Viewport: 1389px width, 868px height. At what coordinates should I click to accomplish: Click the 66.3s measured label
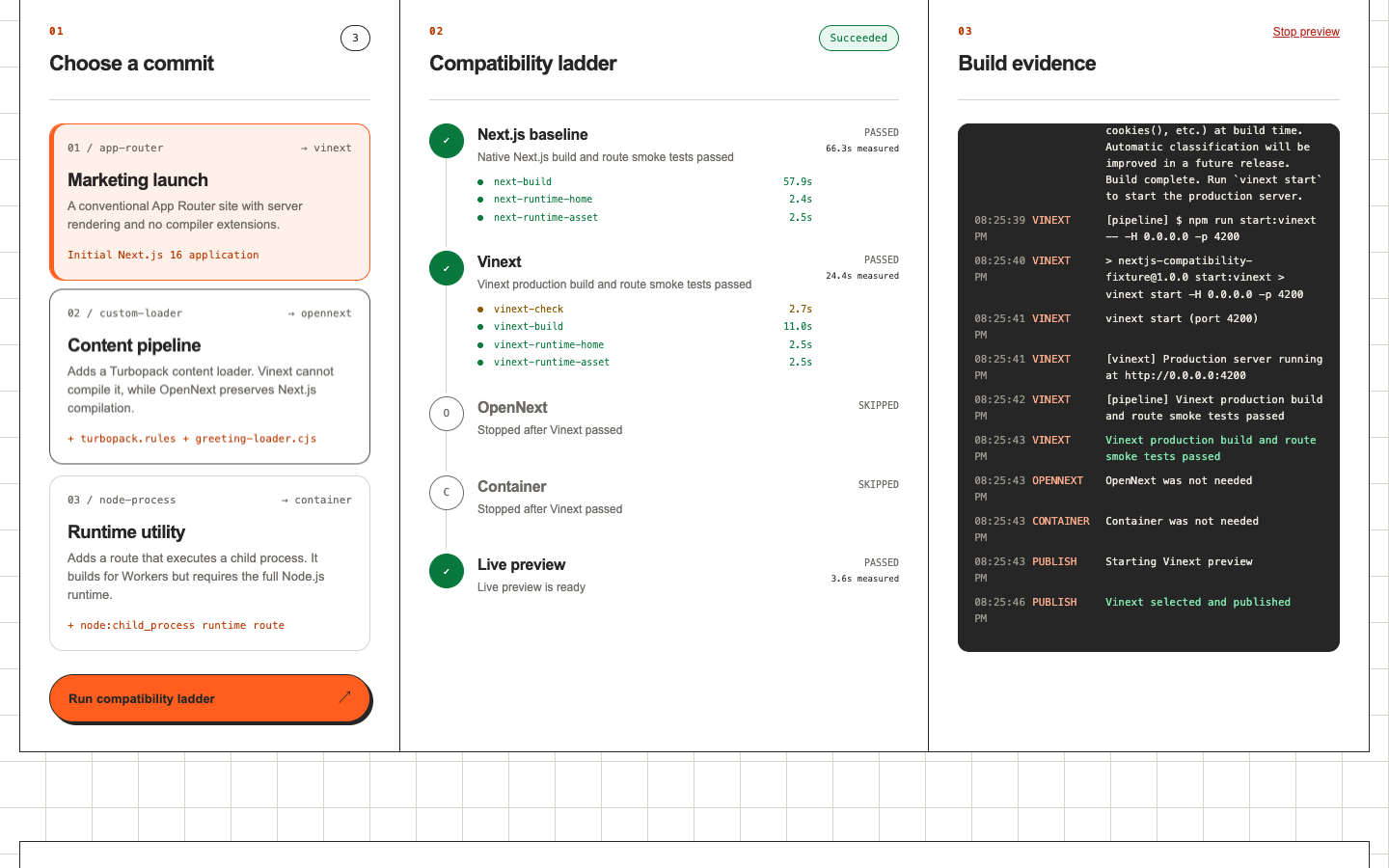pos(862,149)
